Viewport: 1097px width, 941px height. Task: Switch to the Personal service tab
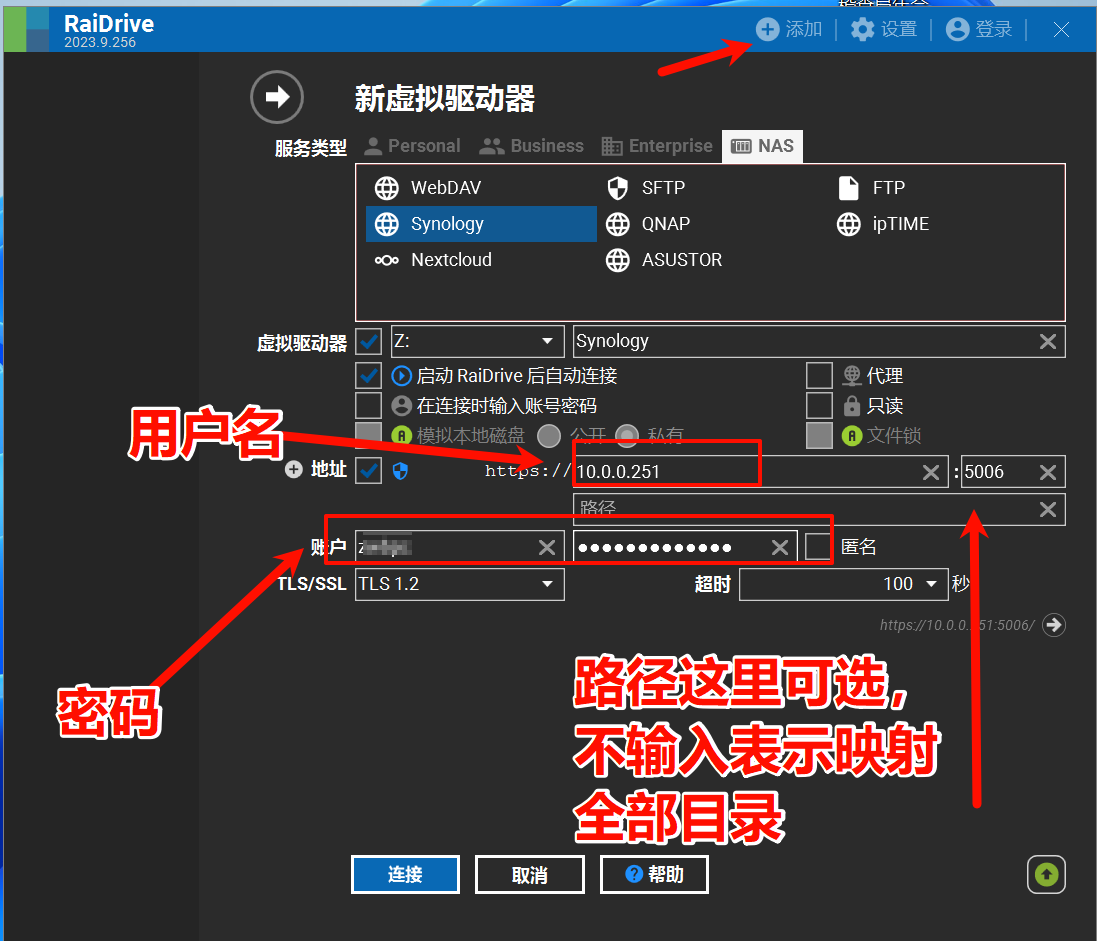point(412,146)
